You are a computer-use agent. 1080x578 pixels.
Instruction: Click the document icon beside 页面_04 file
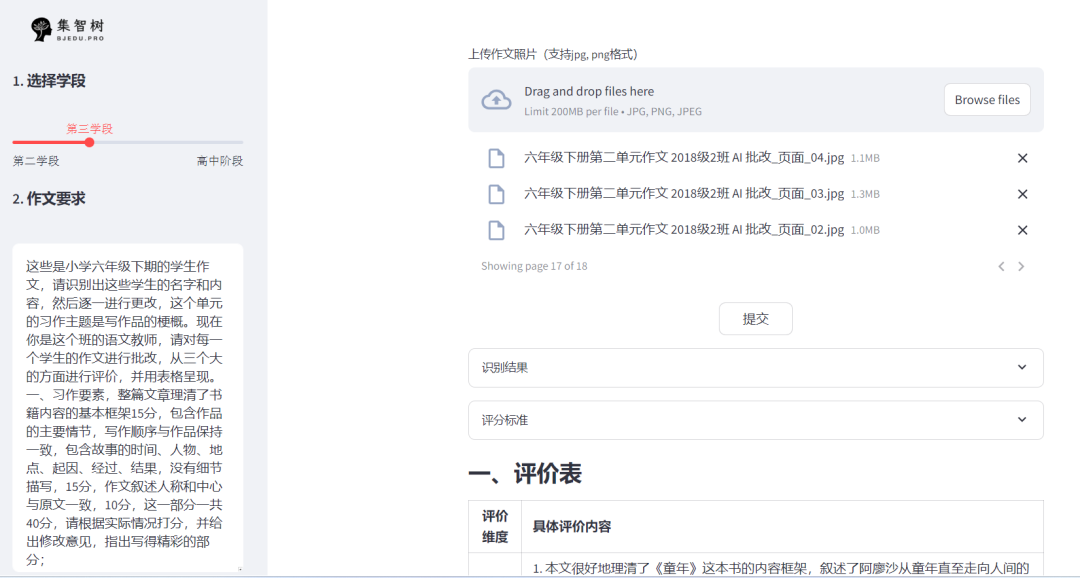point(497,157)
